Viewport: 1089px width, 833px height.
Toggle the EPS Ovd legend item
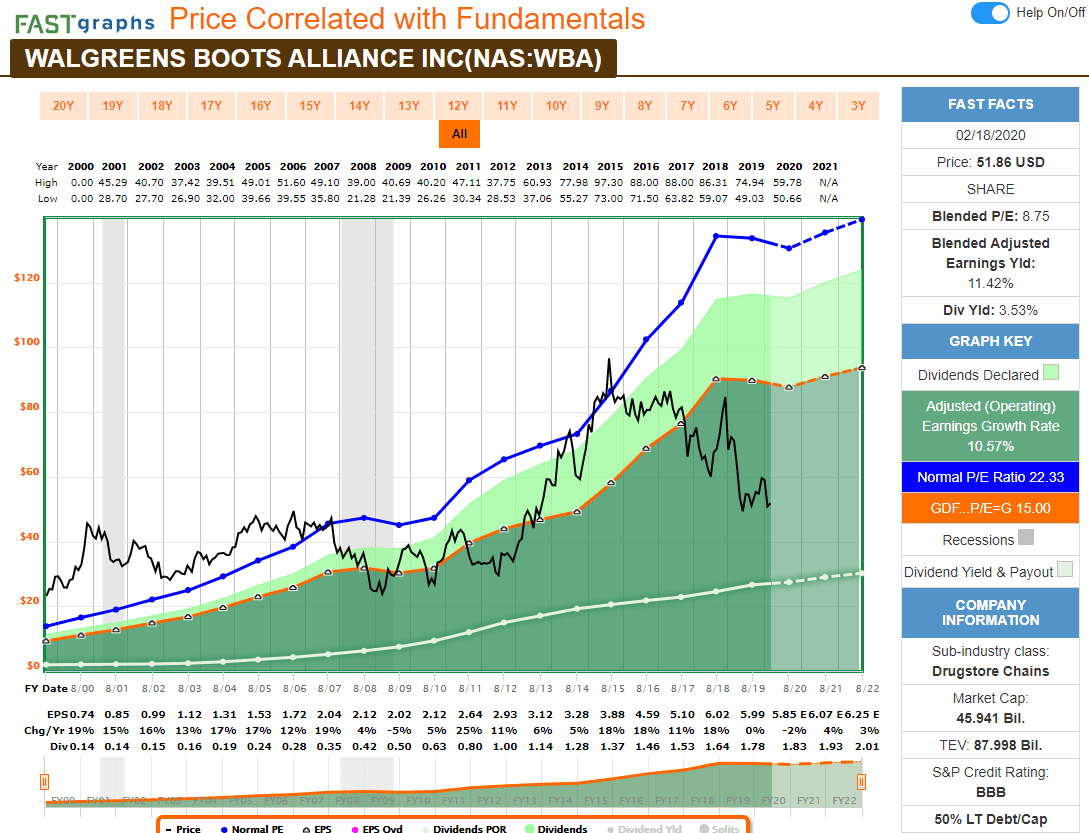[x=377, y=829]
